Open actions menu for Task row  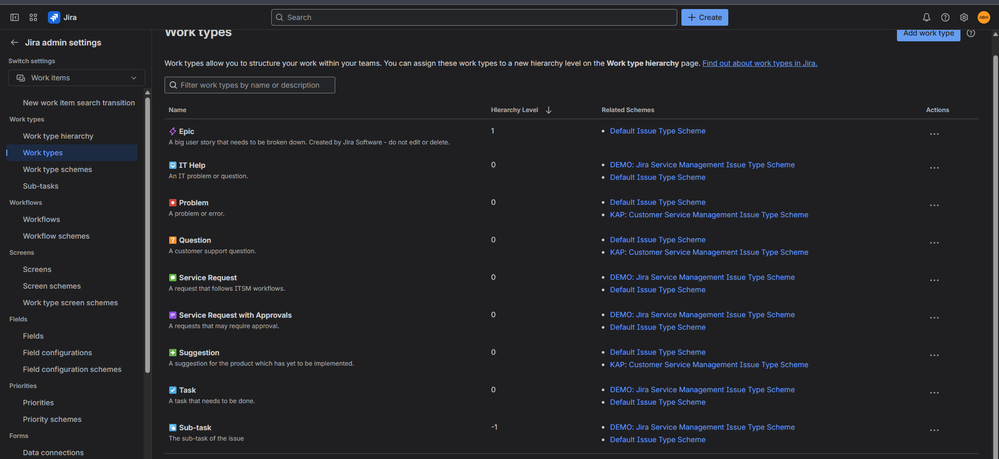[934, 393]
